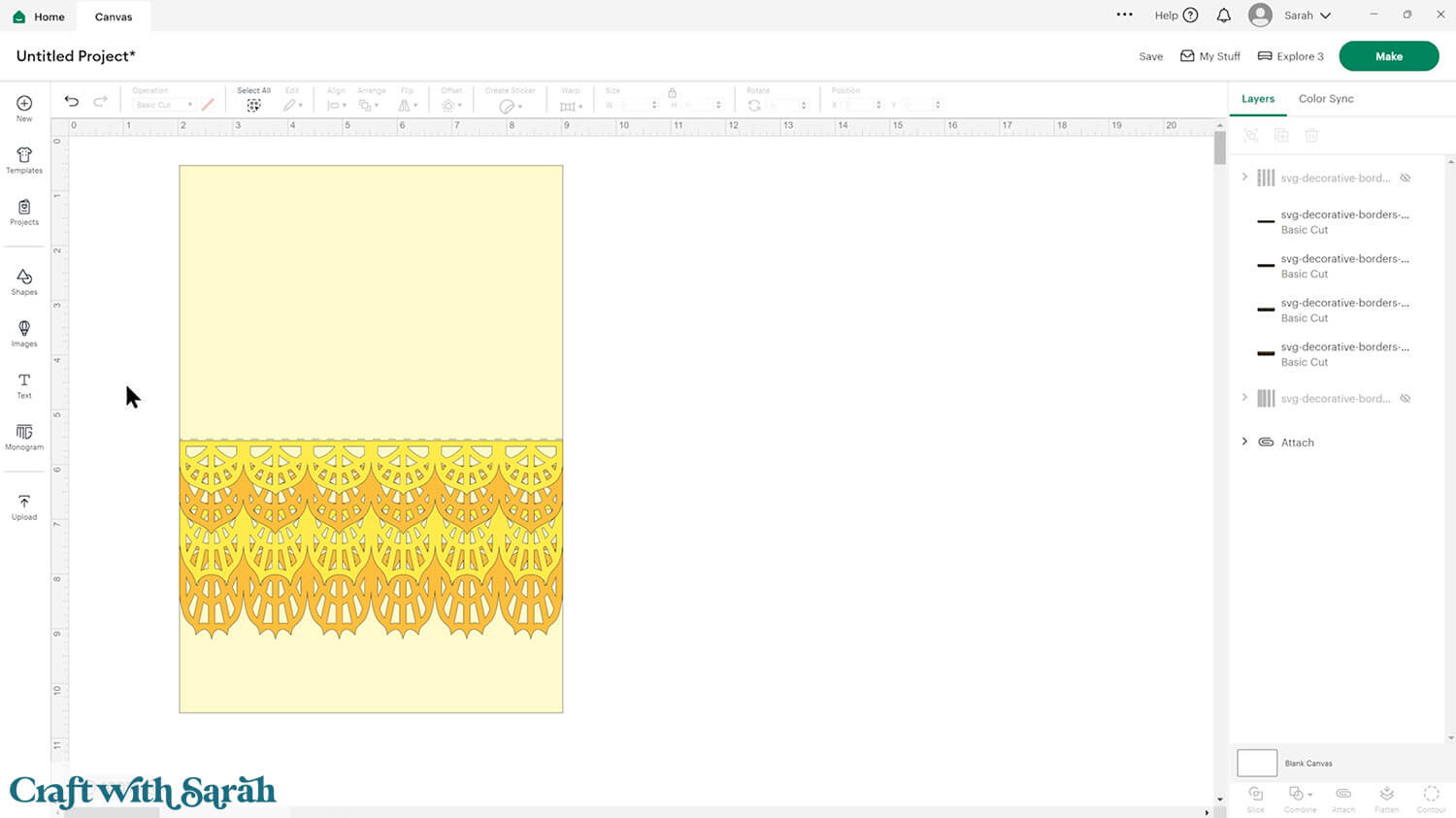This screenshot has width=1456, height=818.
Task: Select the Text tool
Action: point(24,384)
